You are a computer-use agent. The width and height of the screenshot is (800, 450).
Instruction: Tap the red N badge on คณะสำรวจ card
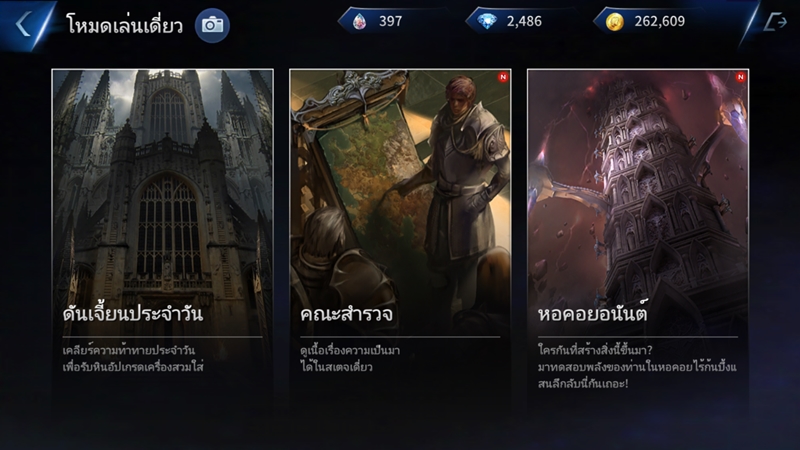click(503, 77)
